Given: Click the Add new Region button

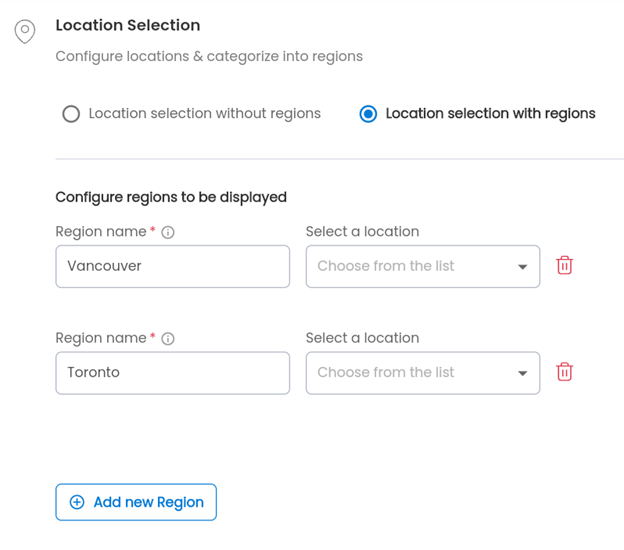Looking at the screenshot, I should pos(136,502).
